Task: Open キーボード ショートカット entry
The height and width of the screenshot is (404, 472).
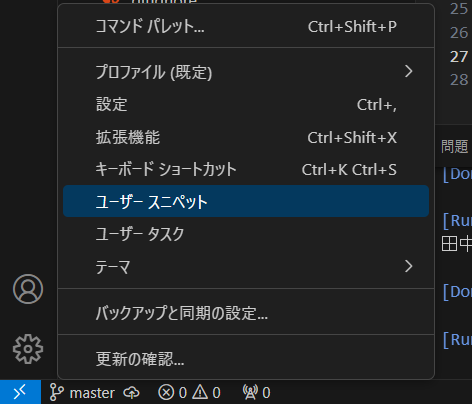Action: (x=246, y=169)
